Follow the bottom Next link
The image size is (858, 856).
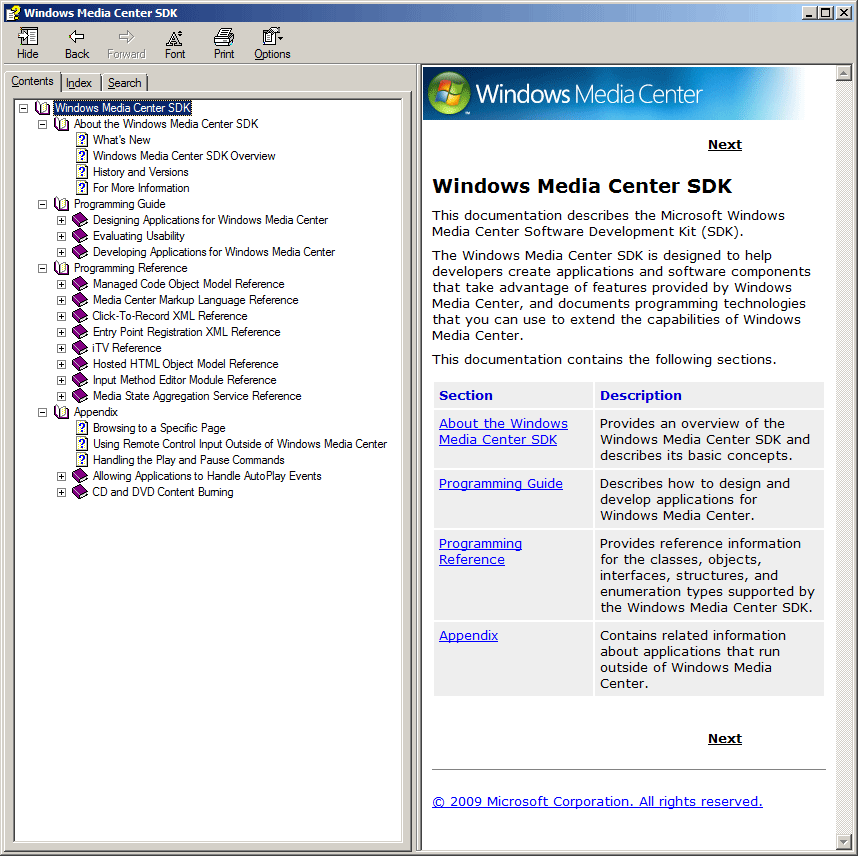pos(724,738)
